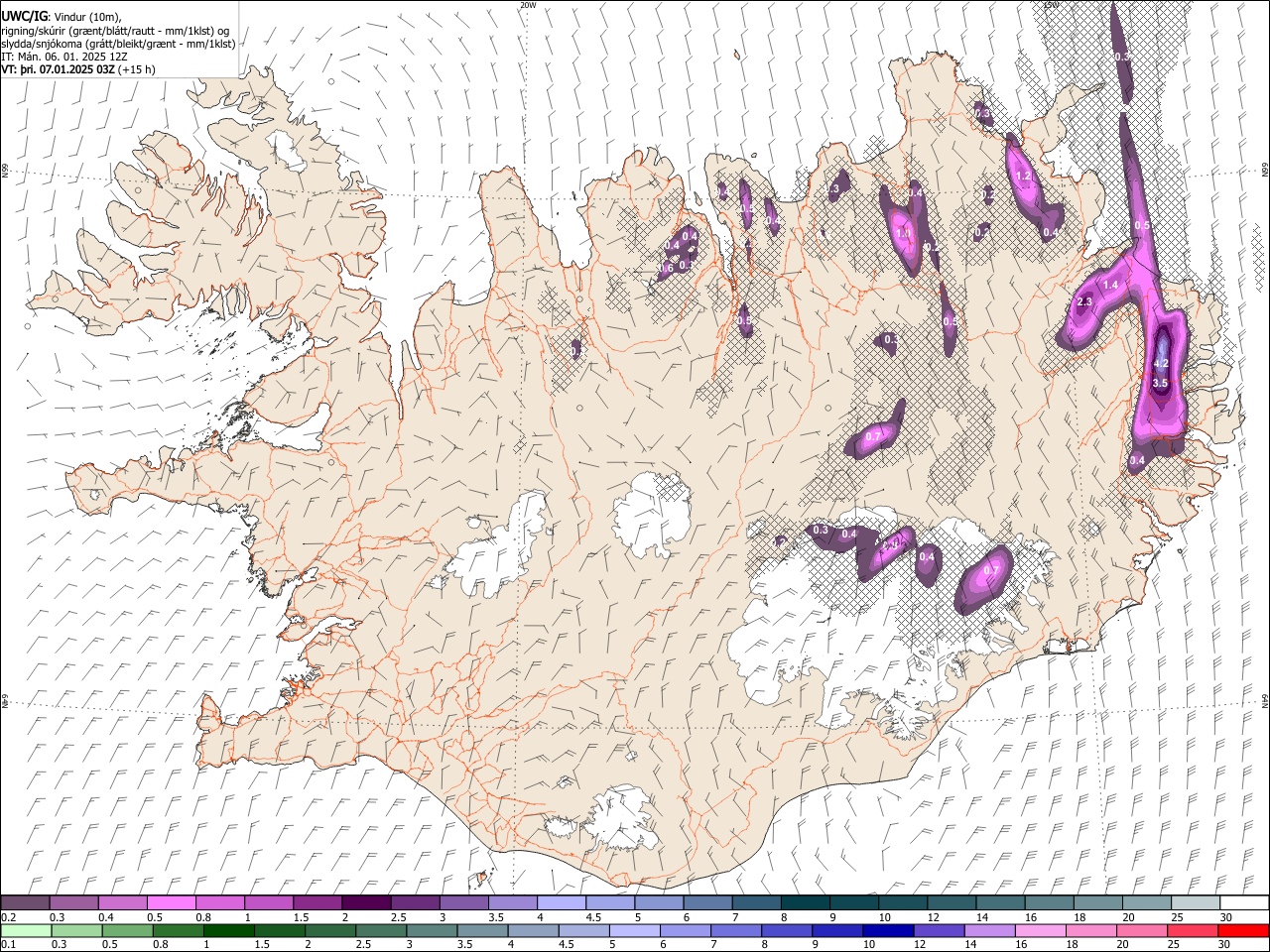
Task: Select the dark teal 8 snow legend swatch
Action: click(x=805, y=902)
